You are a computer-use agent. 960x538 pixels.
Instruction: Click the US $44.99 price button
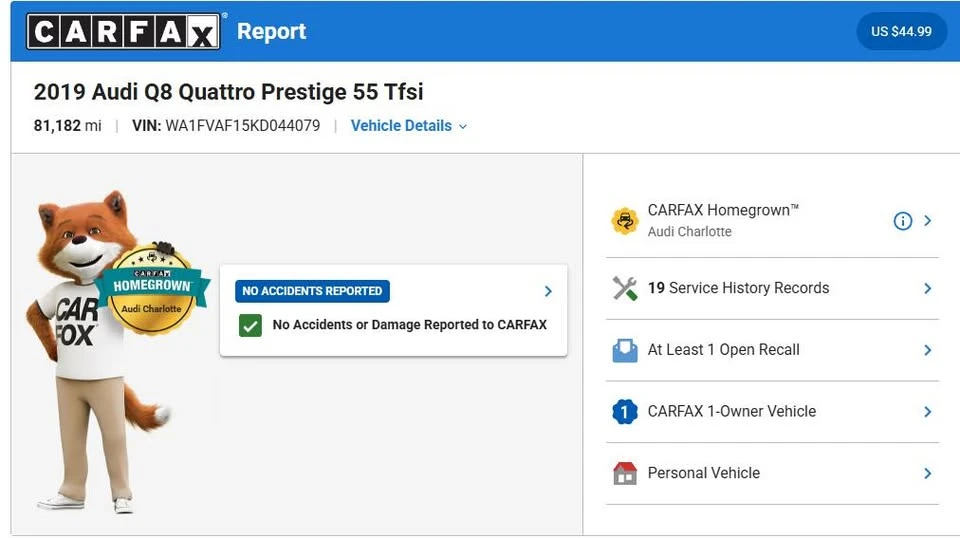click(x=901, y=31)
